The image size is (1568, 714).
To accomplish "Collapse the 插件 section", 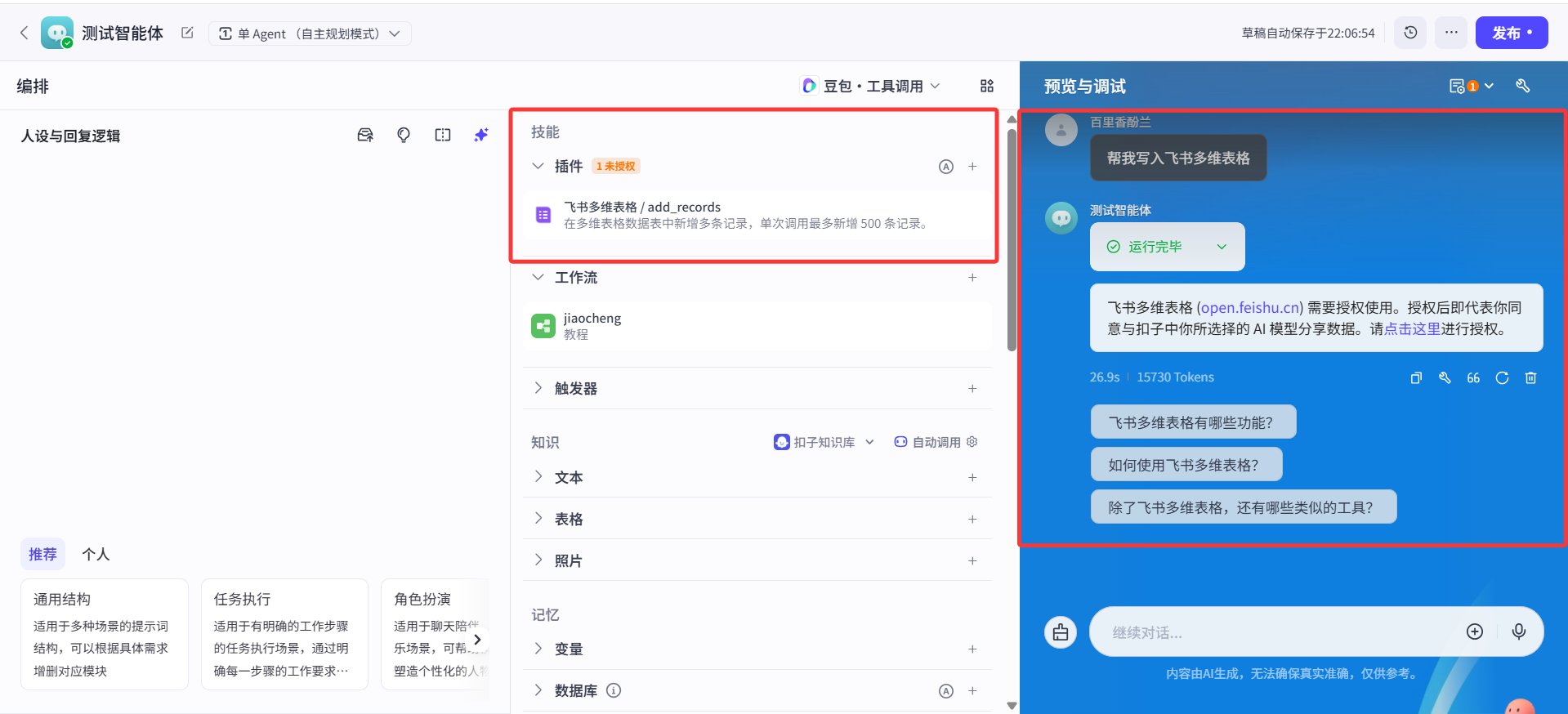I will click(x=538, y=166).
